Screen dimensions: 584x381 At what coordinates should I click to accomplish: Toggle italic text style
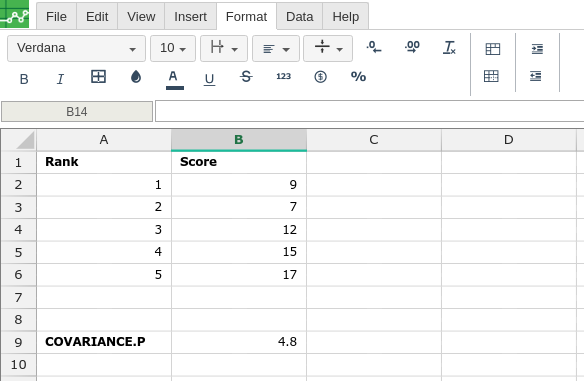tap(60, 79)
